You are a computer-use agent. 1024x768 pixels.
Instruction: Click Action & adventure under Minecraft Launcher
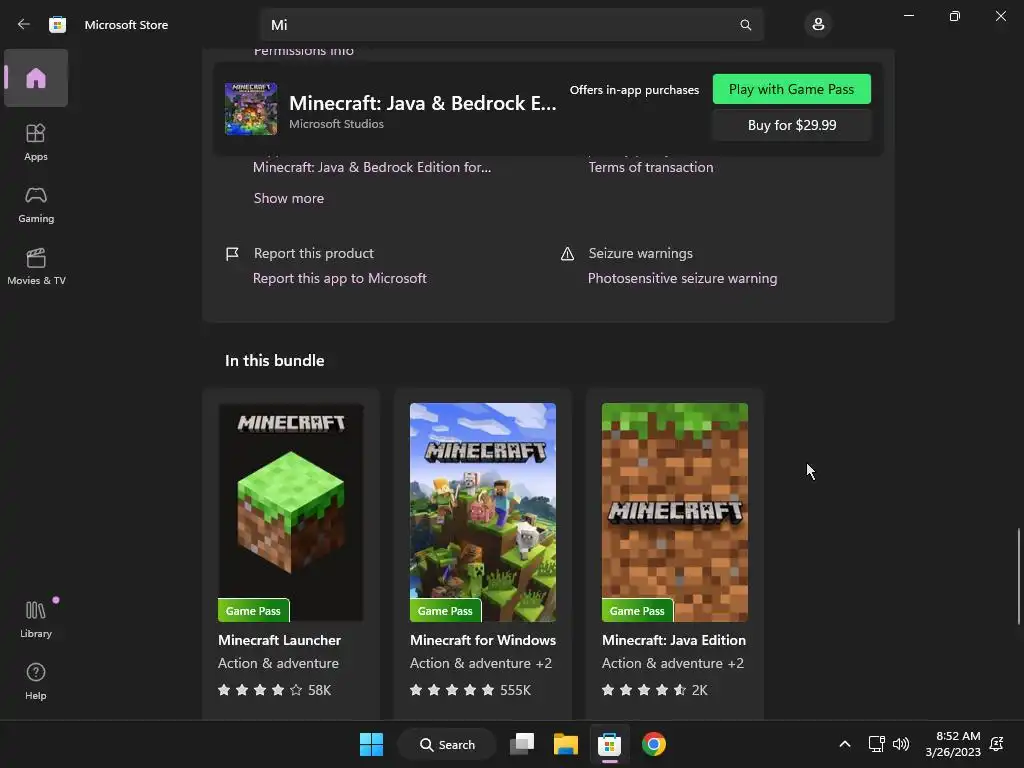point(278,663)
